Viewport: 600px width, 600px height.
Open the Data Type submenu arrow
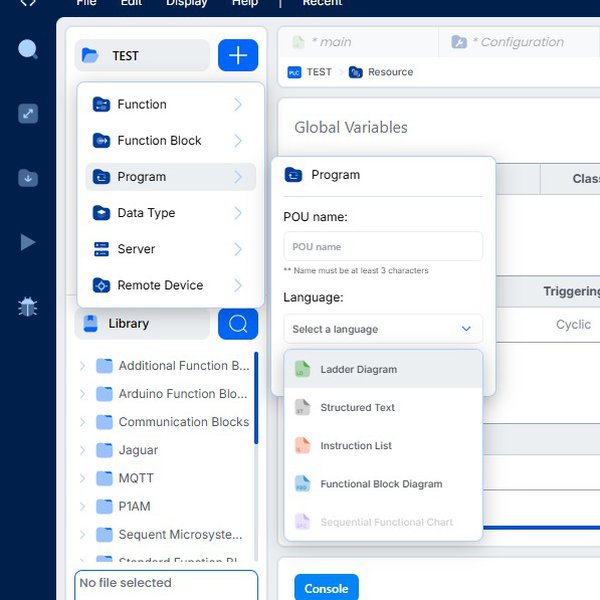(238, 213)
